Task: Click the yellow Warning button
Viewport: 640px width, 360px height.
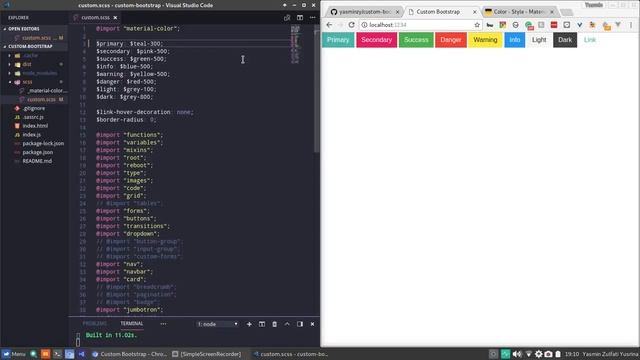Action: [x=485, y=40]
